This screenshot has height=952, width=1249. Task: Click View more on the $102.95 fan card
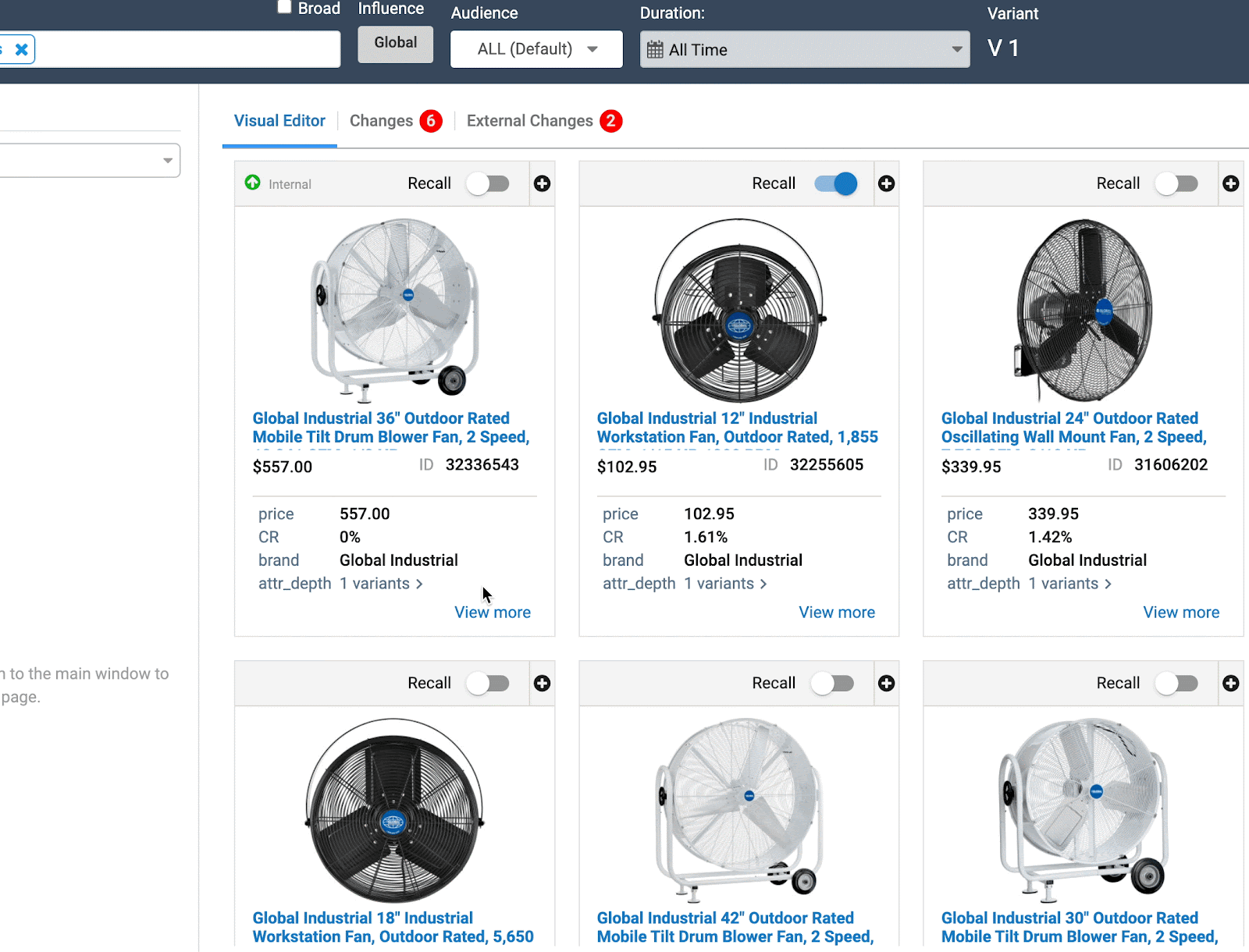point(837,613)
